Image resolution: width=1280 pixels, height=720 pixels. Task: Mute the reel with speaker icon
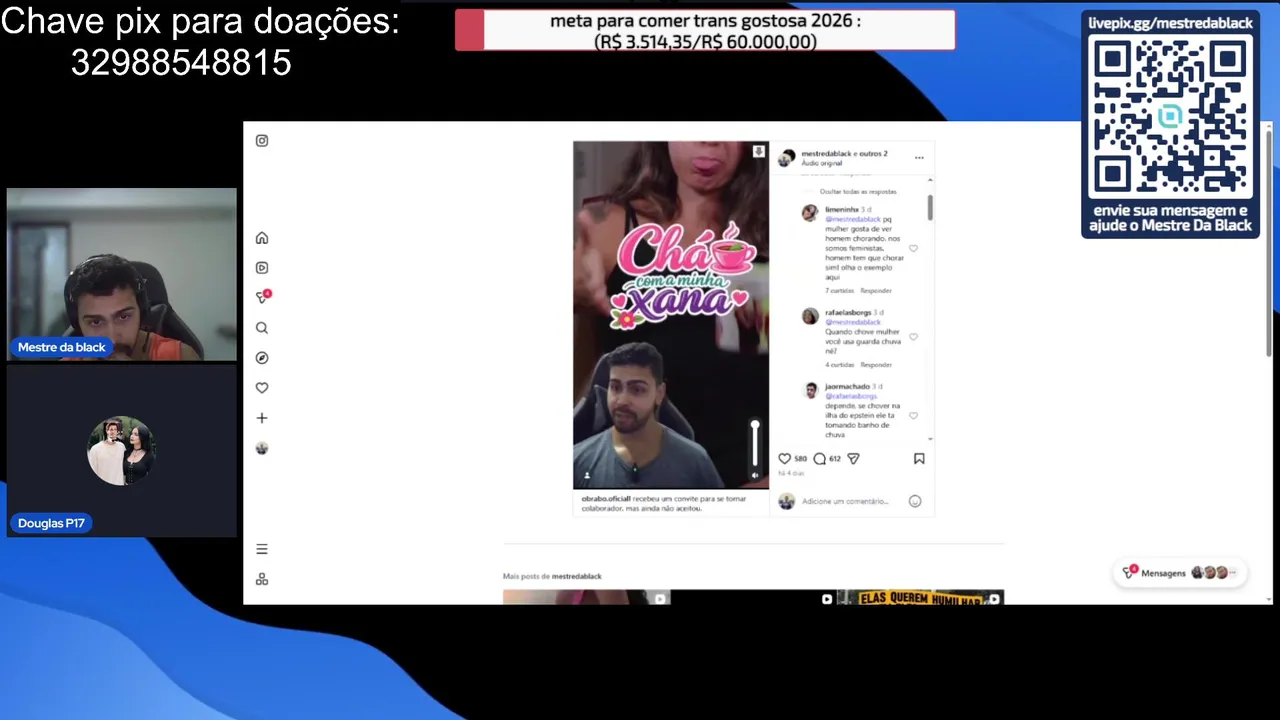click(x=755, y=476)
